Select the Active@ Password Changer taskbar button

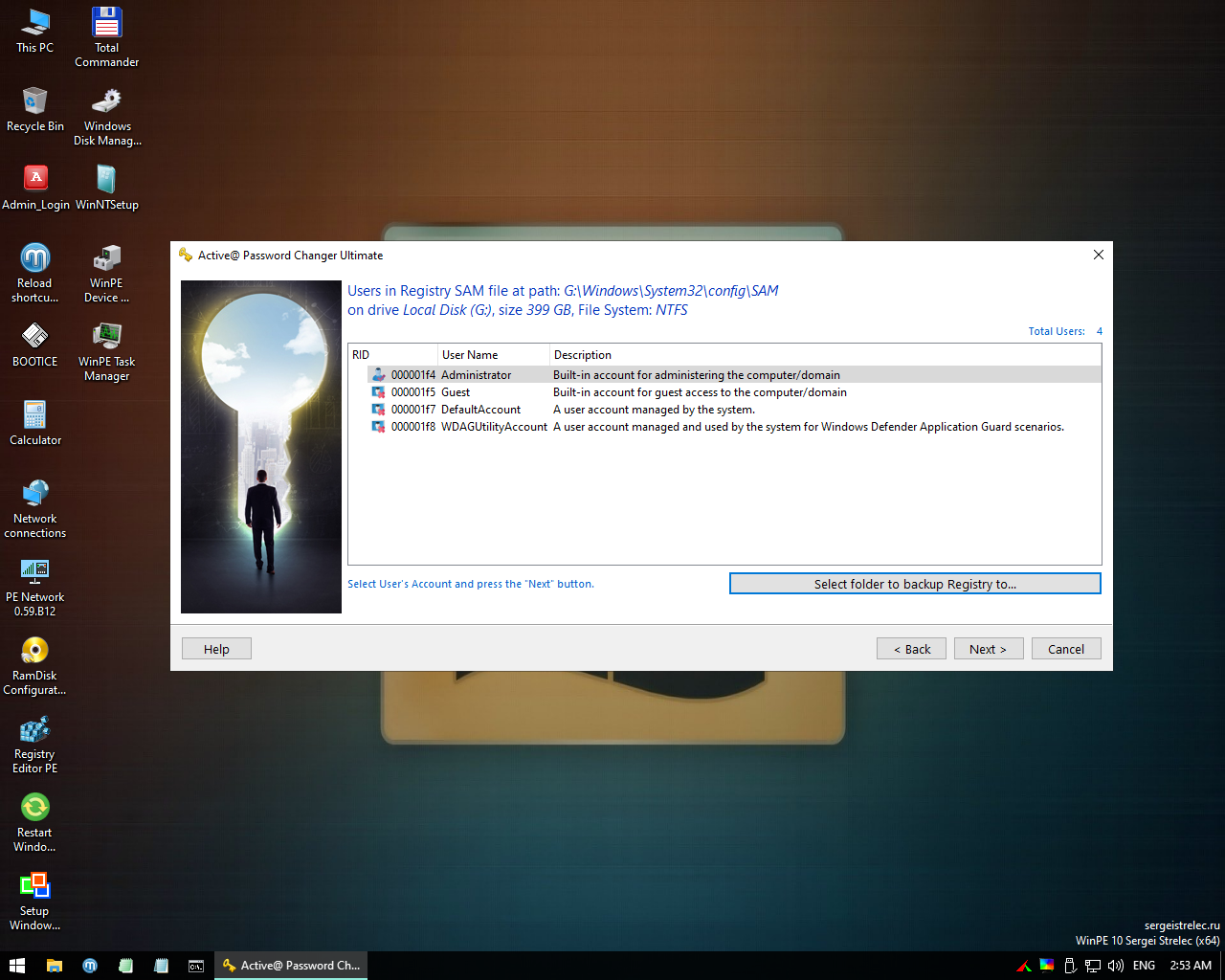[x=291, y=966]
